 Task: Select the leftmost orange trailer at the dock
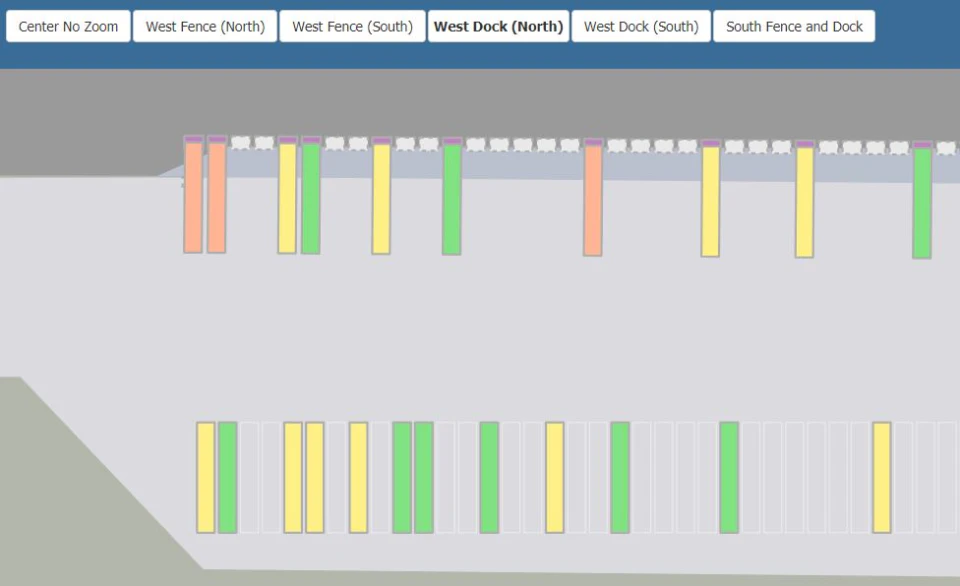pos(191,197)
